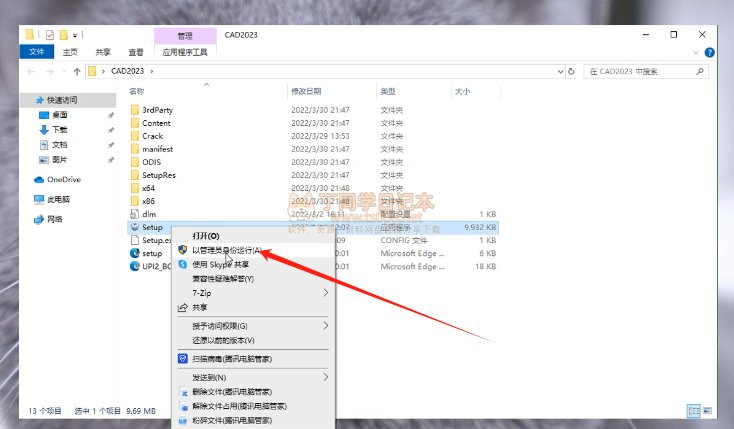Viewport: 734px width, 429px height.
Task: Open This PC in sidebar
Action: 58,200
